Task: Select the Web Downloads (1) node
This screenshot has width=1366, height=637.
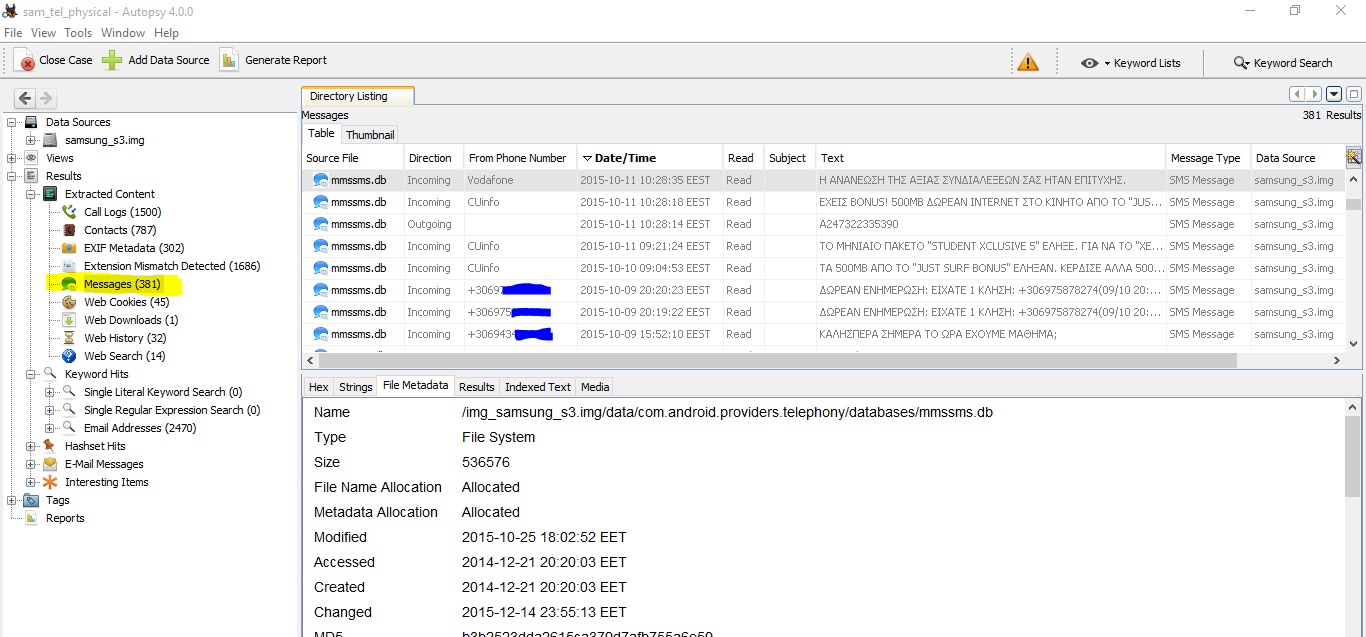Action: point(131,320)
